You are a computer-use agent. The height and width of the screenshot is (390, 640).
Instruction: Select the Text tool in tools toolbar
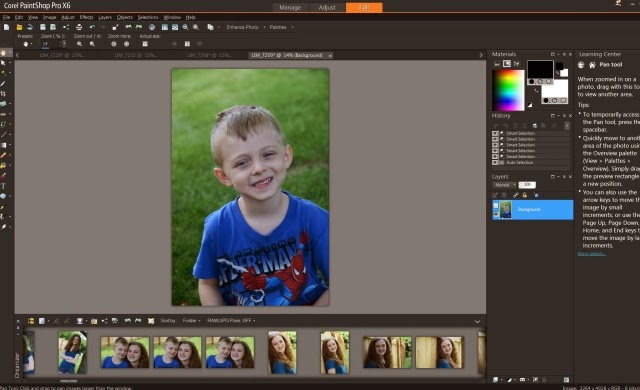[x=3, y=186]
